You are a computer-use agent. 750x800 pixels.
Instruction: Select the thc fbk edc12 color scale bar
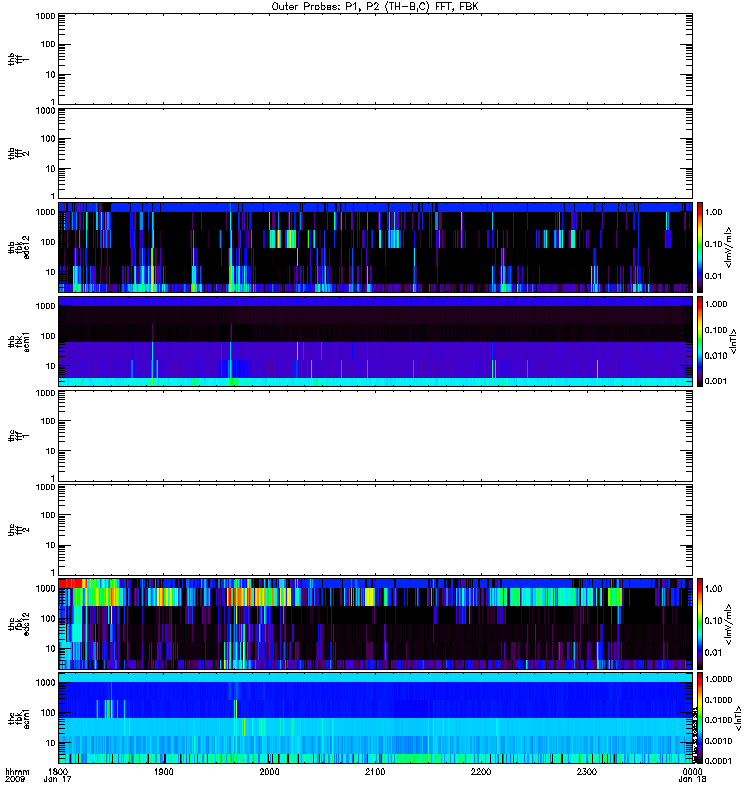point(700,623)
